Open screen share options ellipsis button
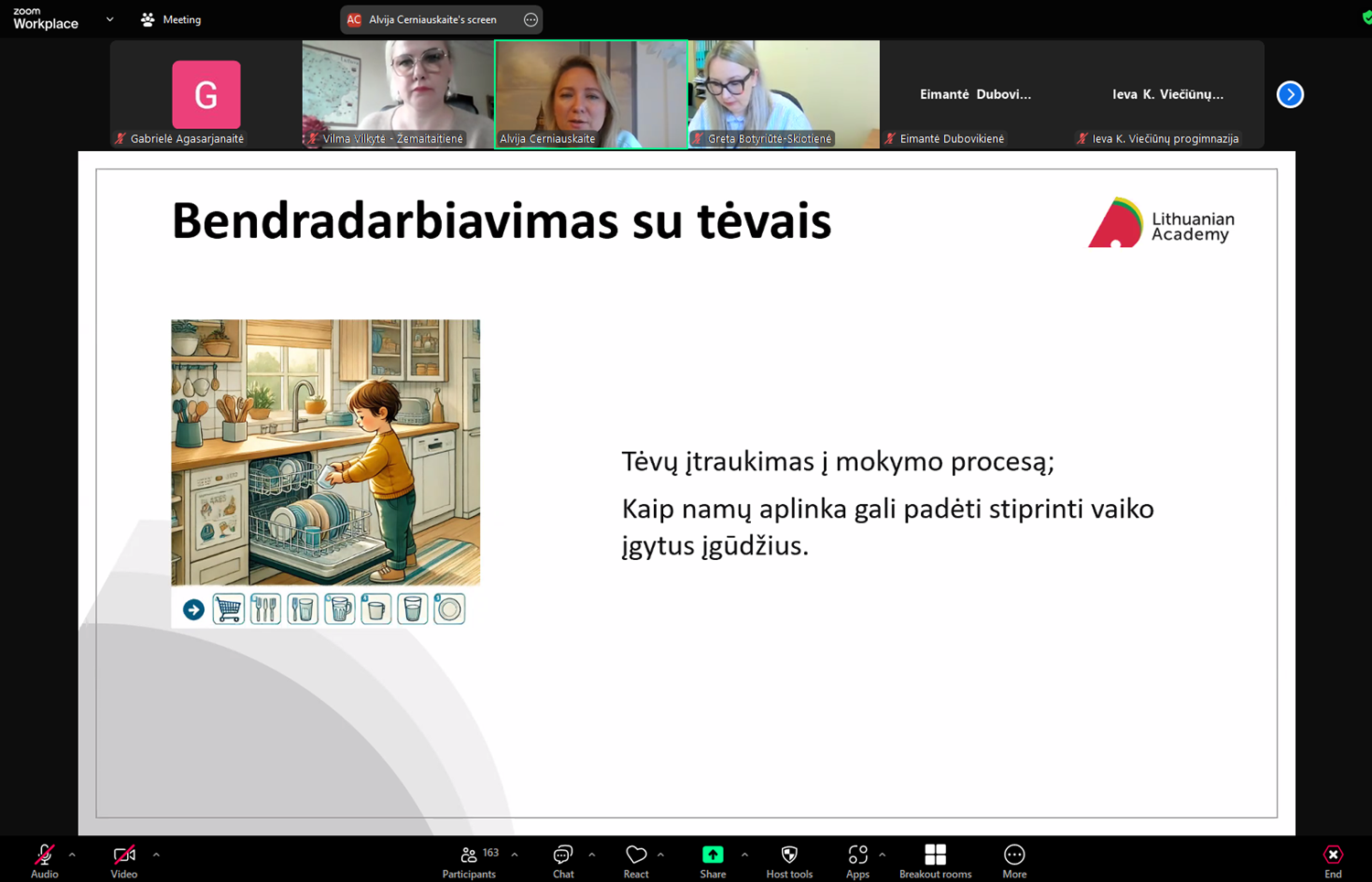This screenshot has height=882, width=1372. [531, 19]
